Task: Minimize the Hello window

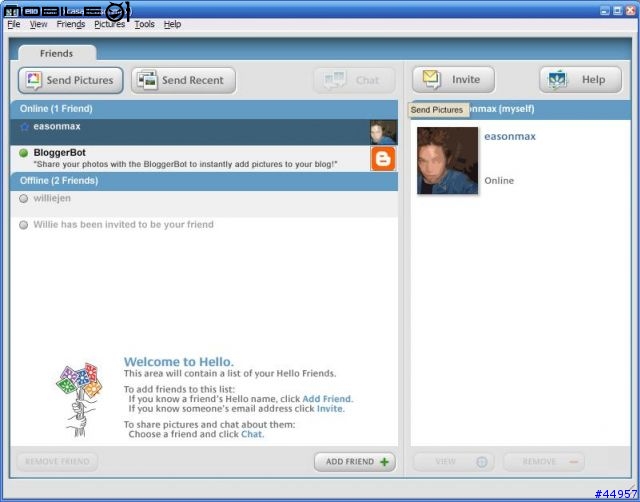Action: (x=604, y=11)
